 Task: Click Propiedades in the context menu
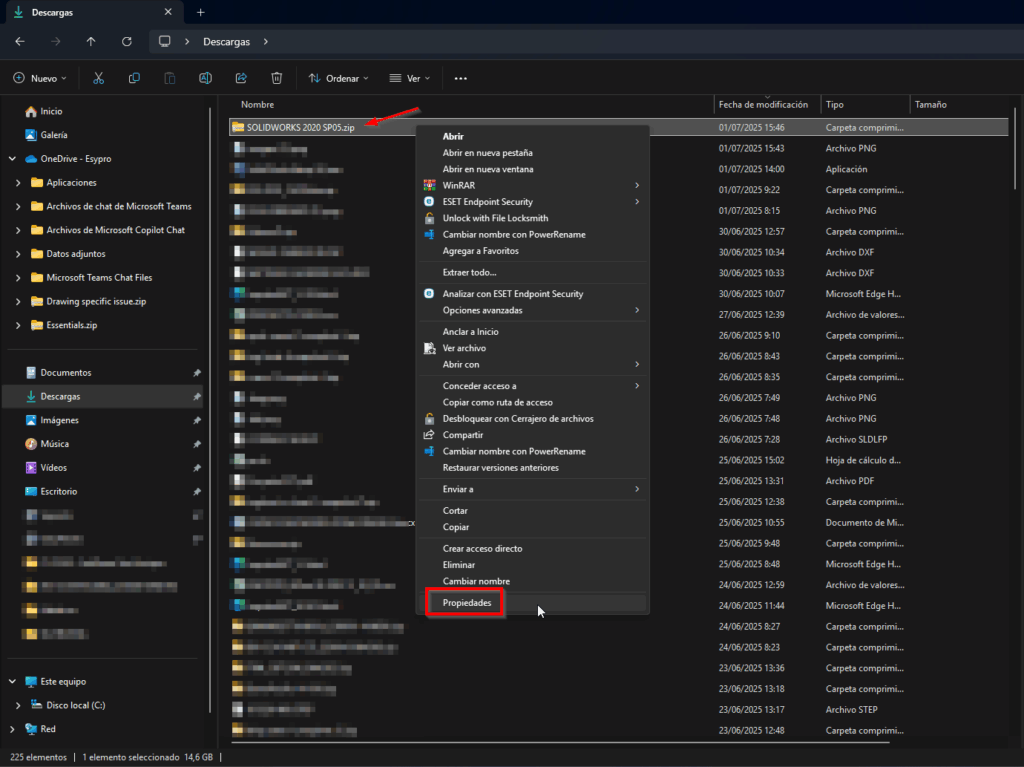pyautogui.click(x=533, y=603)
